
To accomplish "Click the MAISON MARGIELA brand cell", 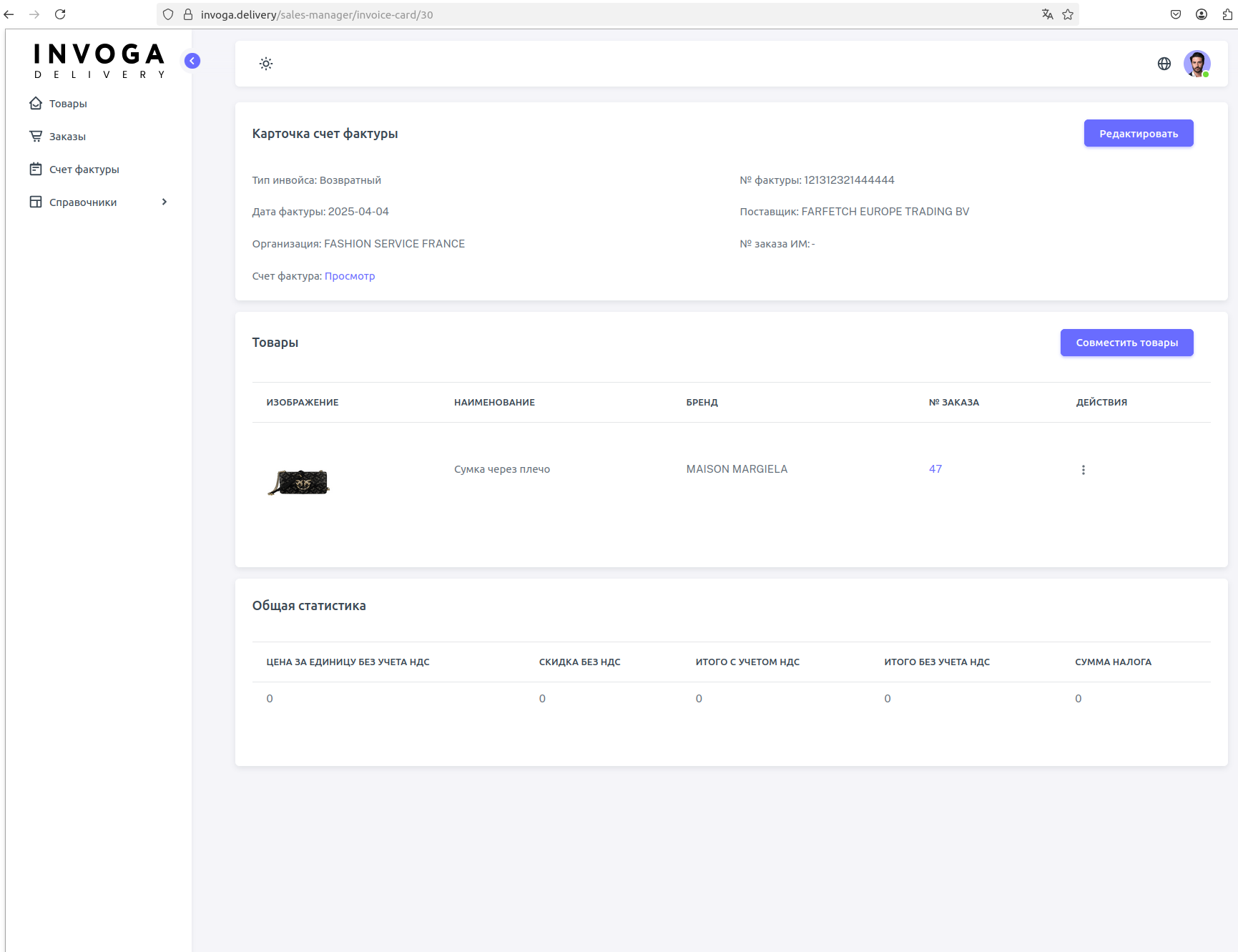I will [737, 469].
